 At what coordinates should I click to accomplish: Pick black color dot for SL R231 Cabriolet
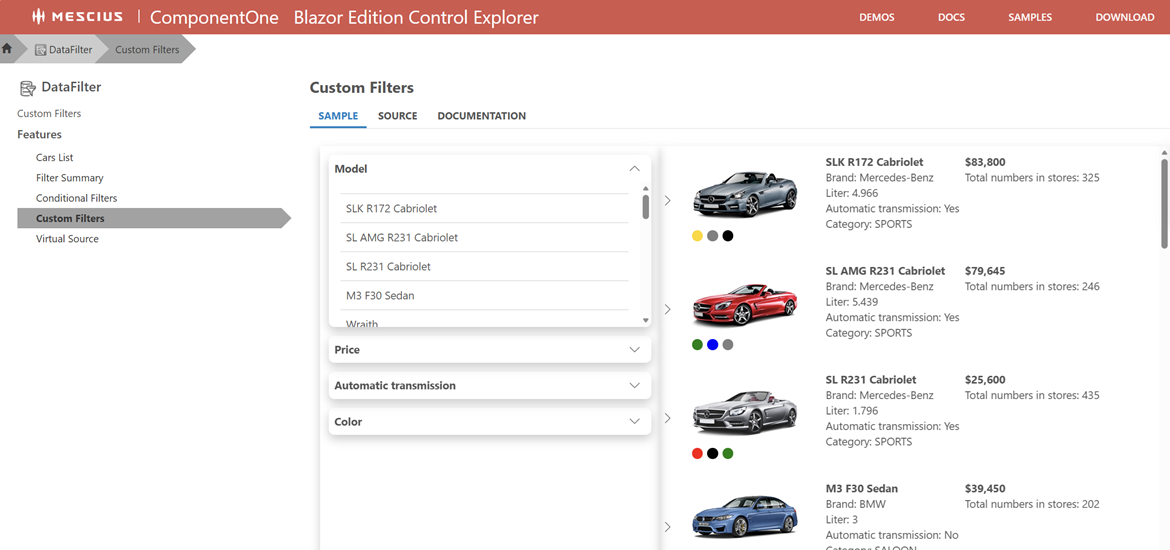click(713, 453)
